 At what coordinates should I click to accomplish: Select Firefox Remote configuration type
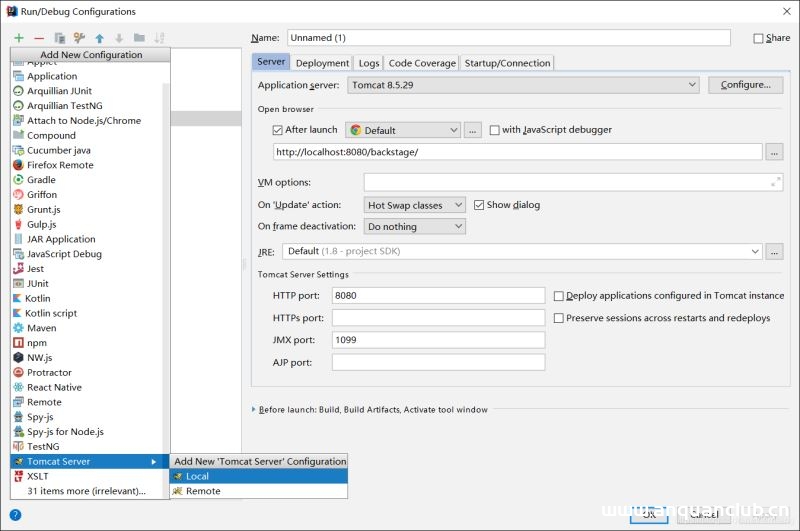[60, 165]
